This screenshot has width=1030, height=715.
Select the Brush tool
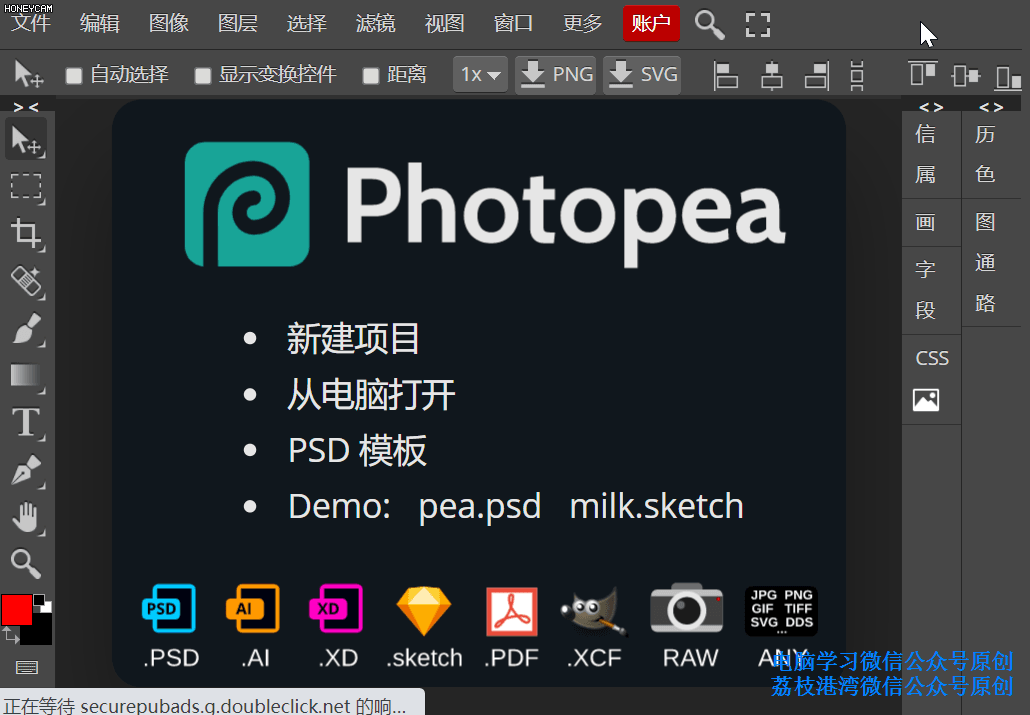click(x=26, y=329)
